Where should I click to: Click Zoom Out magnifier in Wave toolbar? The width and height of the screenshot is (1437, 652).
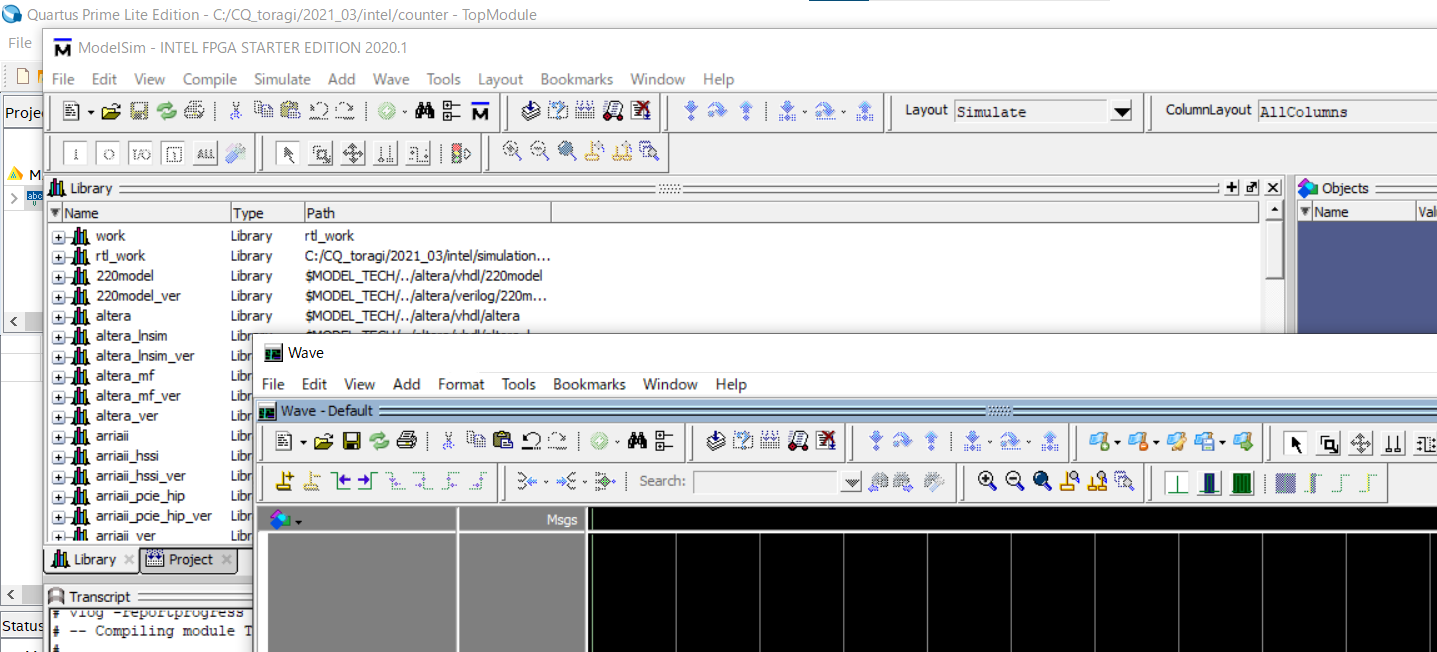pyautogui.click(x=1014, y=481)
